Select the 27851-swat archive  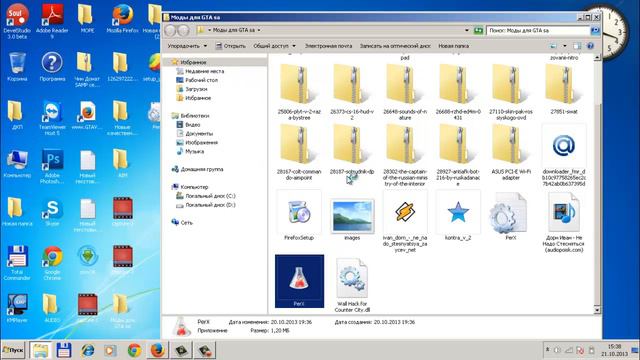click(x=564, y=90)
